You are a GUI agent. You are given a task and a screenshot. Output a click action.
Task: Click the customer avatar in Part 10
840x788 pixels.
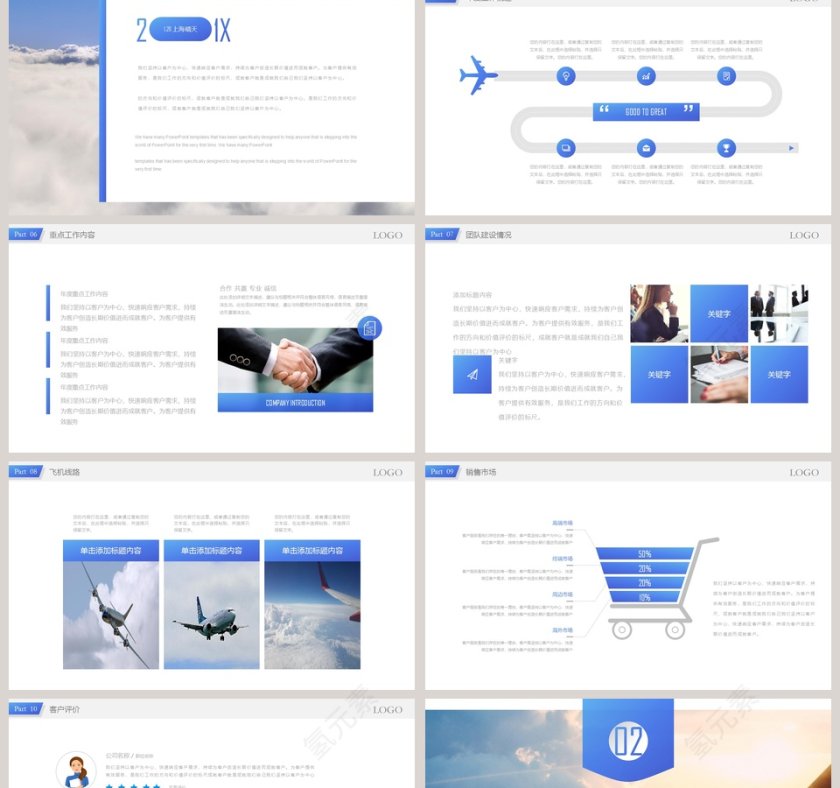pyautogui.click(x=75, y=768)
